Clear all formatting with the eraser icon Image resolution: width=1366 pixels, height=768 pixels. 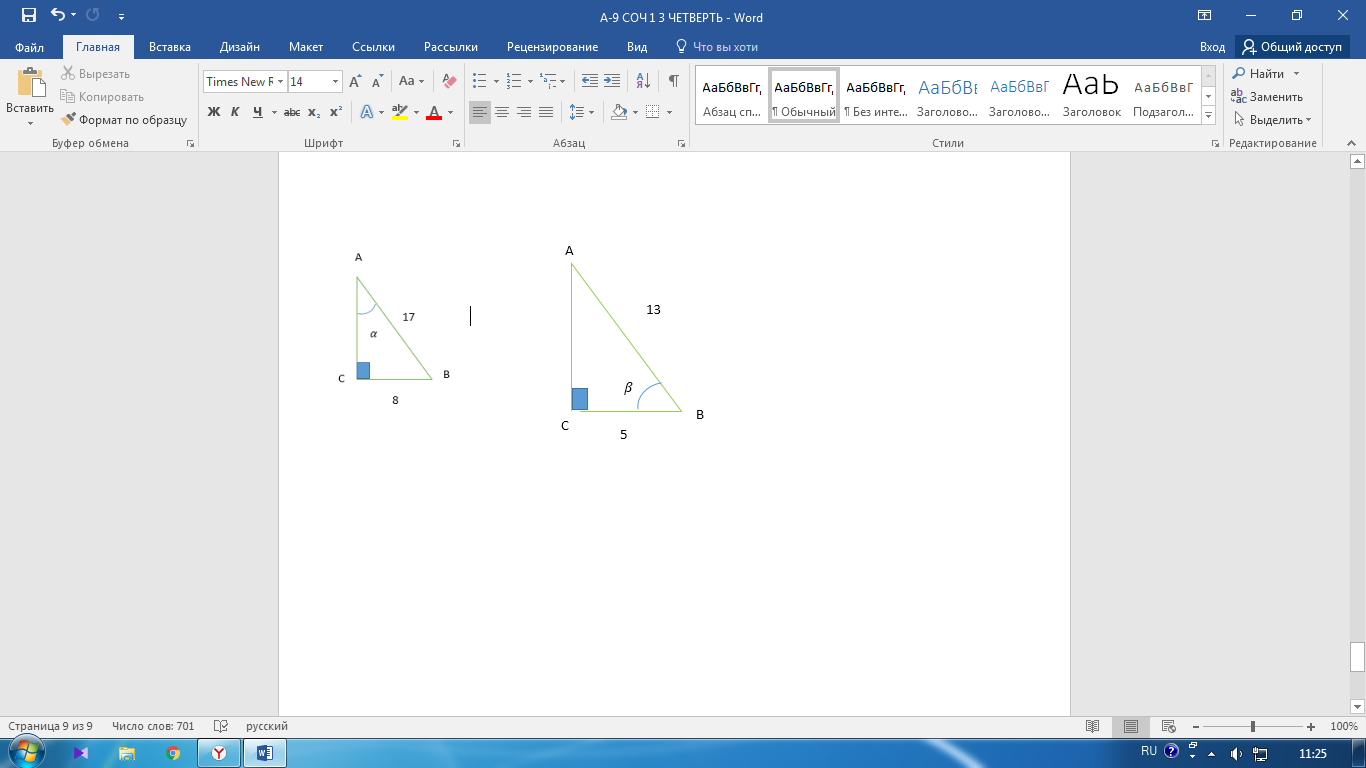coord(449,82)
